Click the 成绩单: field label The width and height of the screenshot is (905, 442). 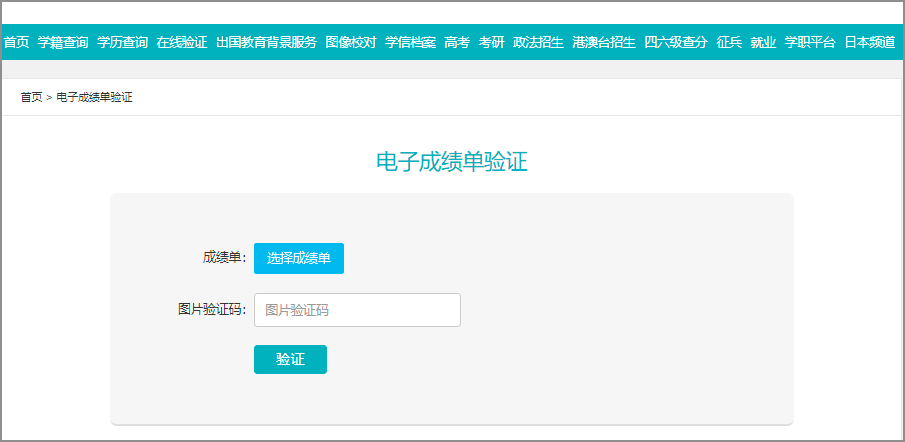(225, 257)
